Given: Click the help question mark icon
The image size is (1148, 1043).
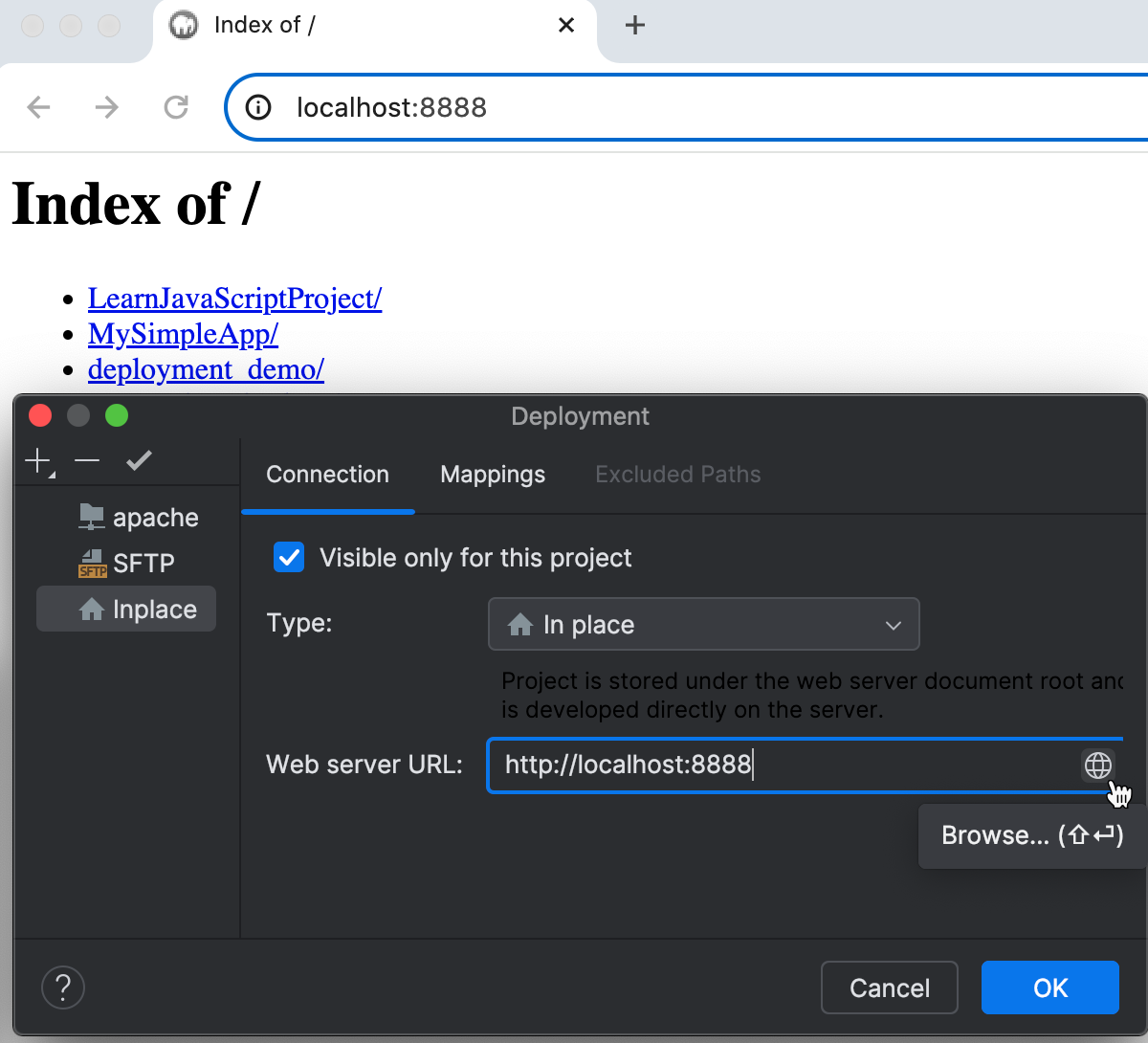Looking at the screenshot, I should [x=63, y=988].
